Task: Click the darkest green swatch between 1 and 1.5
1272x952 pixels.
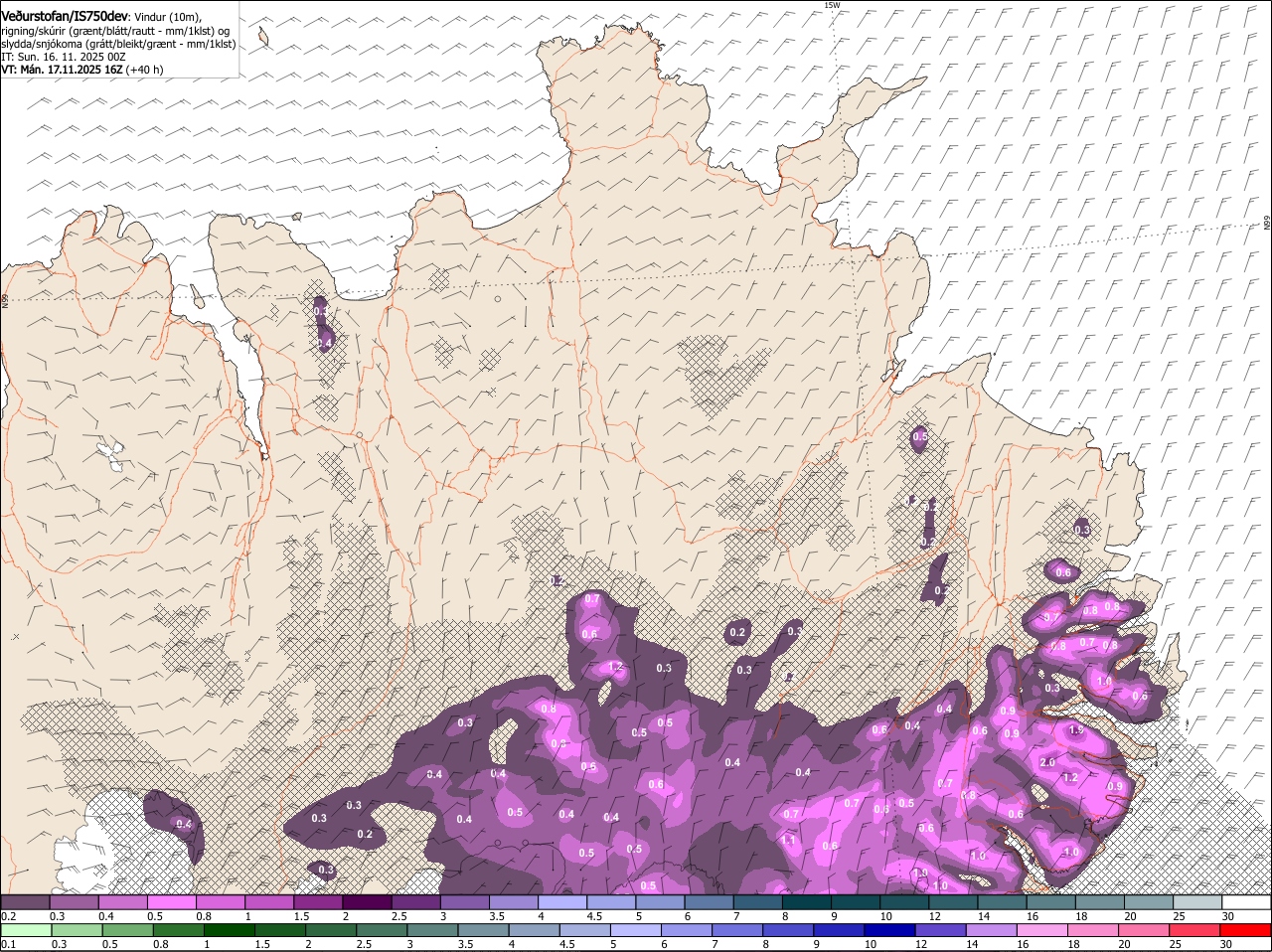Action: click(x=229, y=930)
